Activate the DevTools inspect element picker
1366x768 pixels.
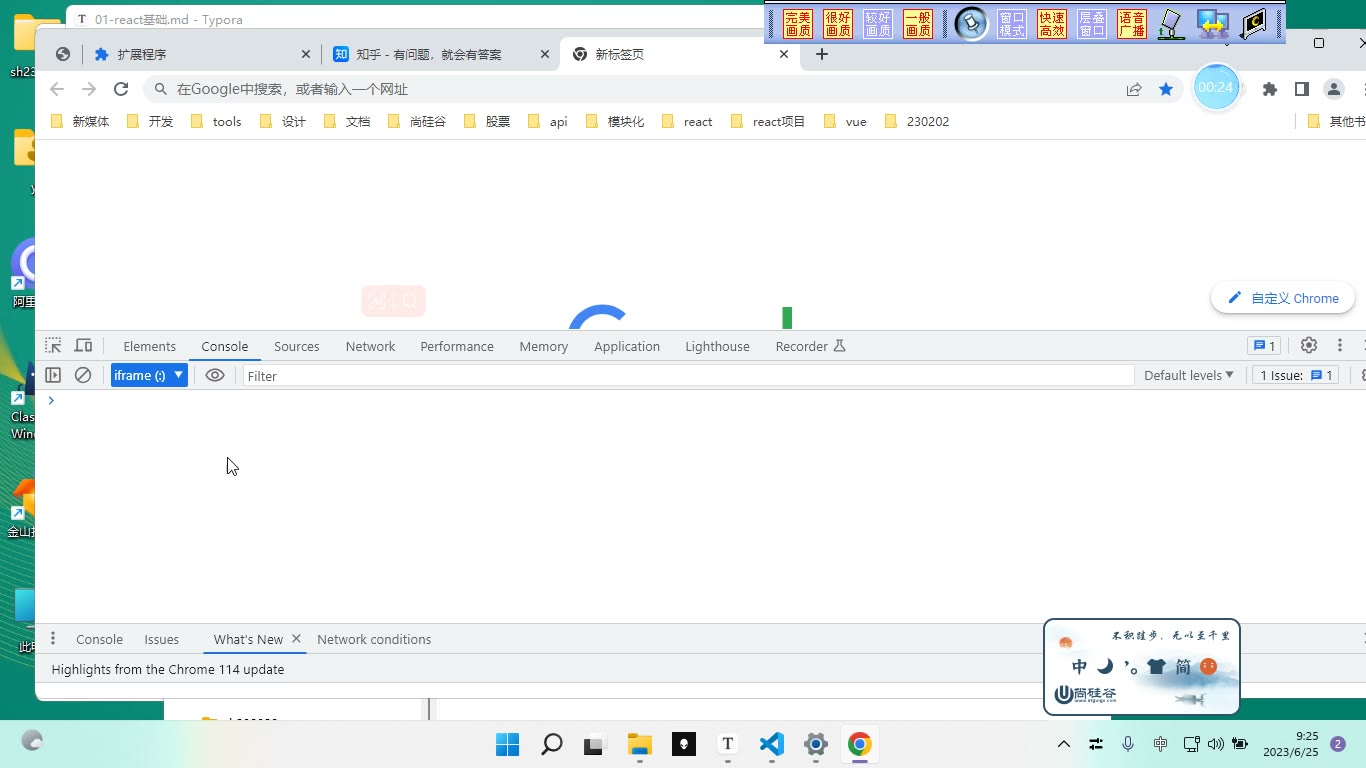coord(53,346)
